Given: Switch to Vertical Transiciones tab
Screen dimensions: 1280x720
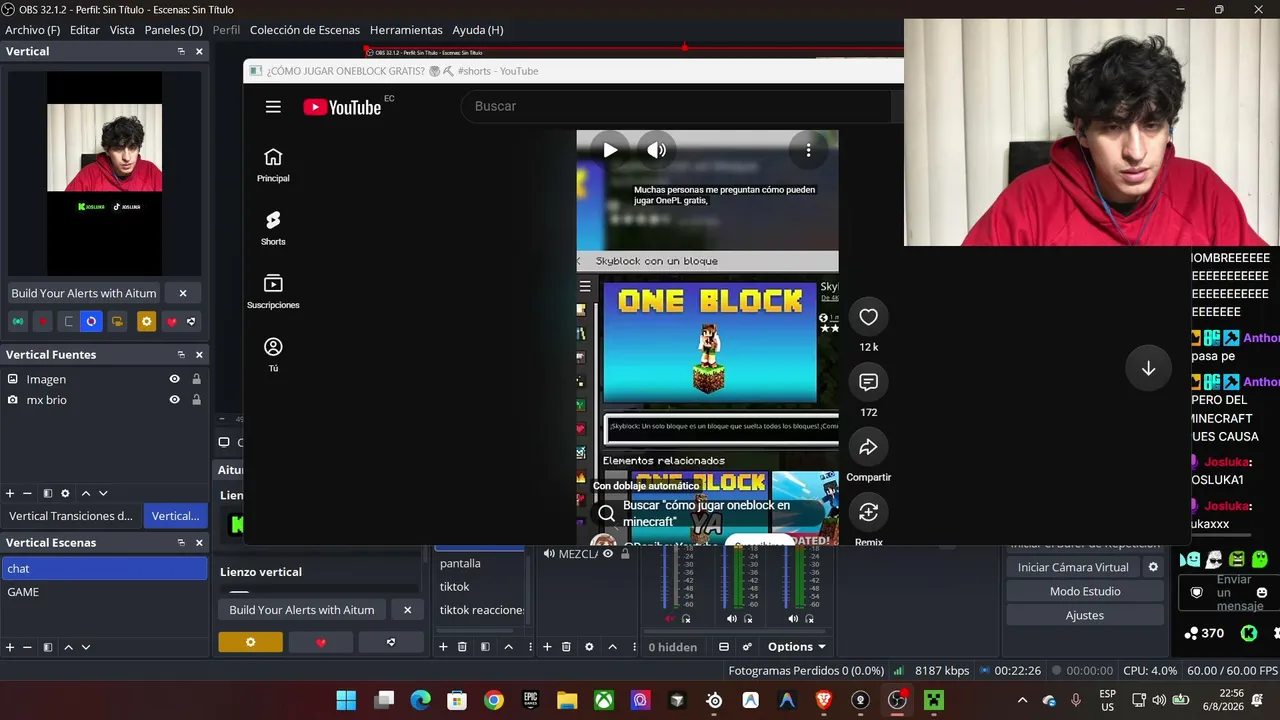Looking at the screenshot, I should click(71, 516).
